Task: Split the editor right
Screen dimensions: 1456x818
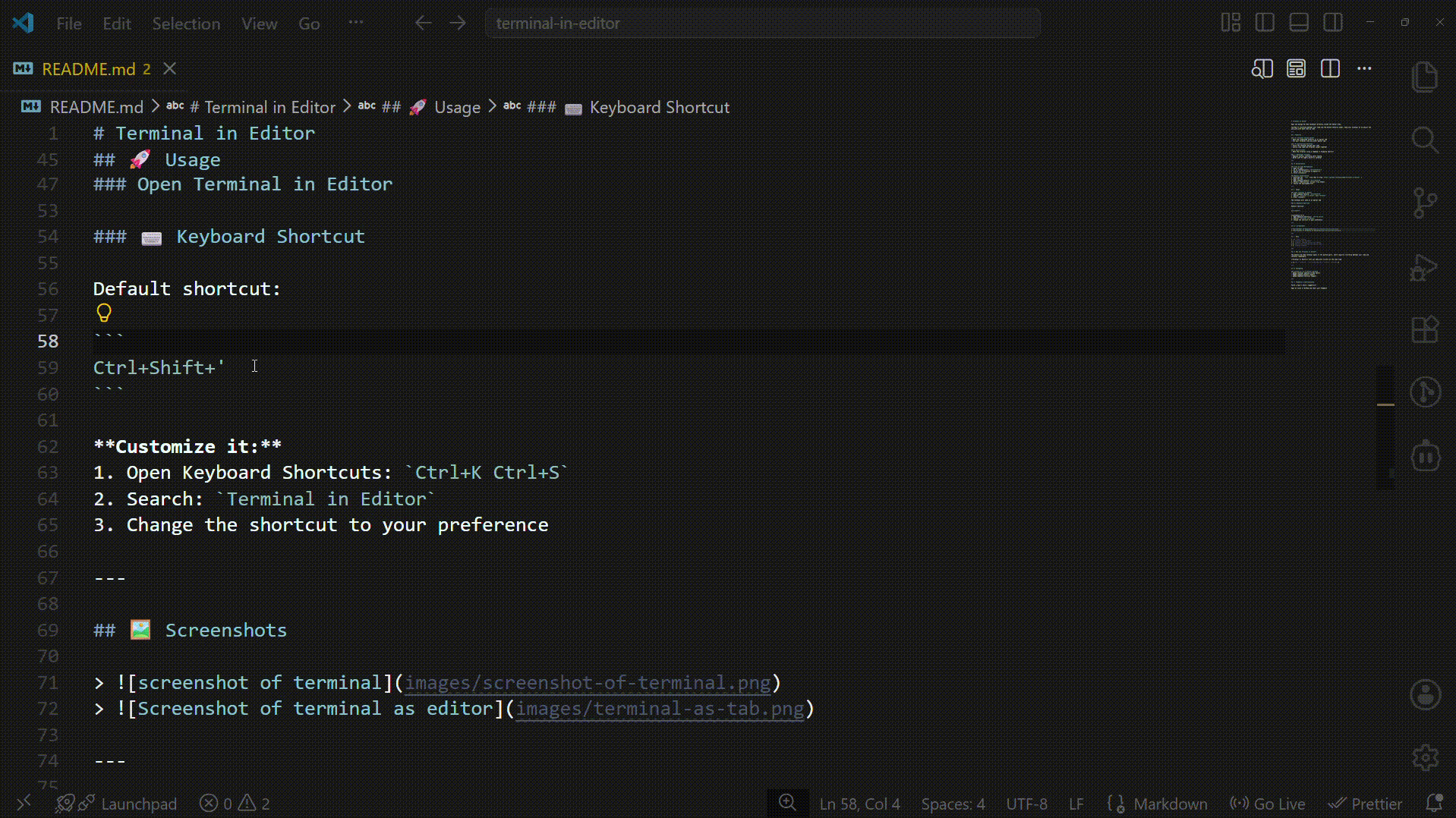Action: 1330,69
